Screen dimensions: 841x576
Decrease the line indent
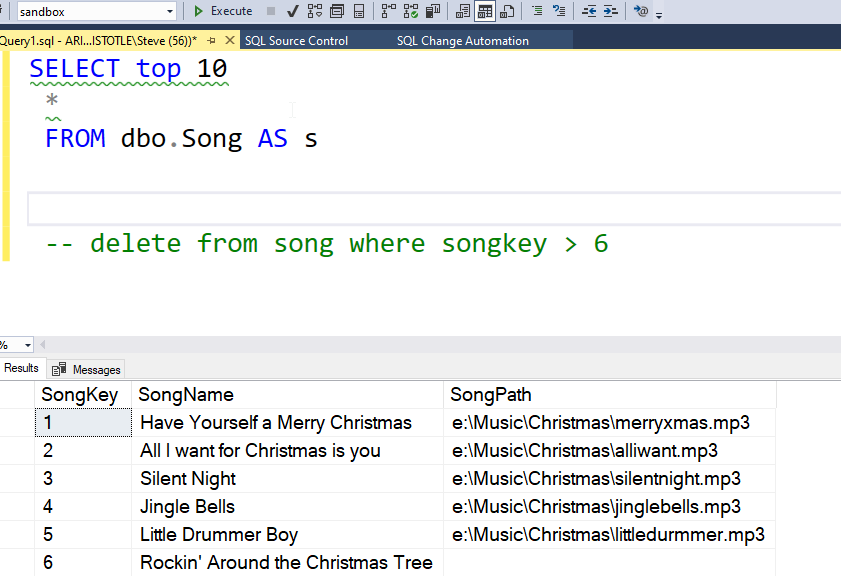click(x=589, y=11)
